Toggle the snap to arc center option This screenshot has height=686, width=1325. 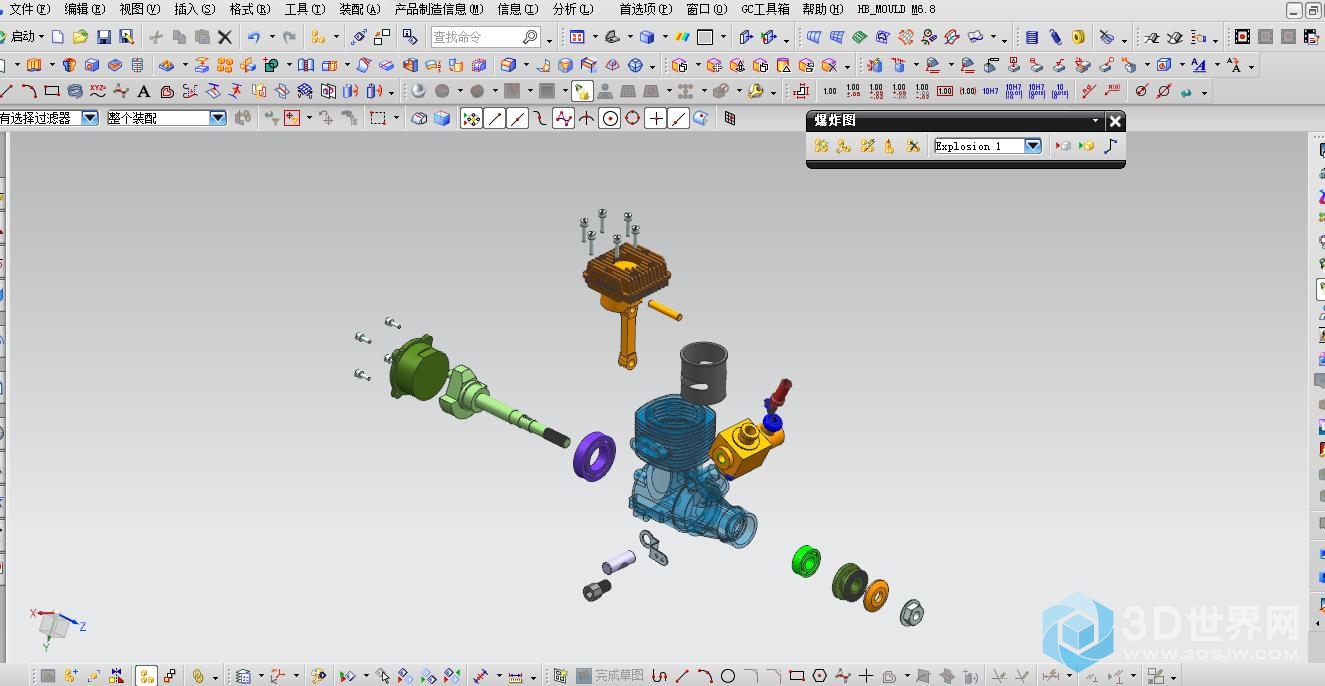tap(610, 118)
